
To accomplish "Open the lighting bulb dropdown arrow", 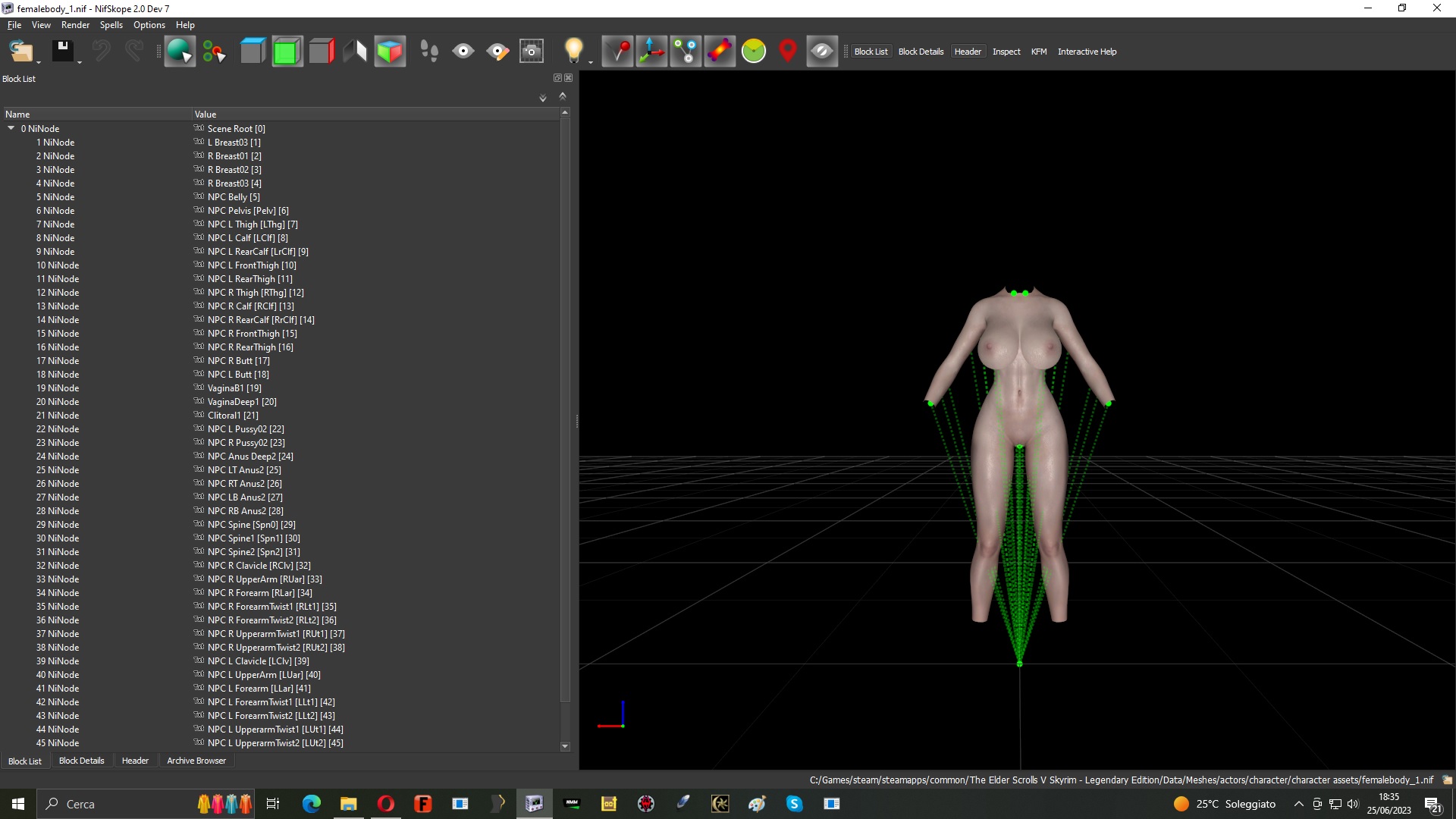I will [591, 61].
